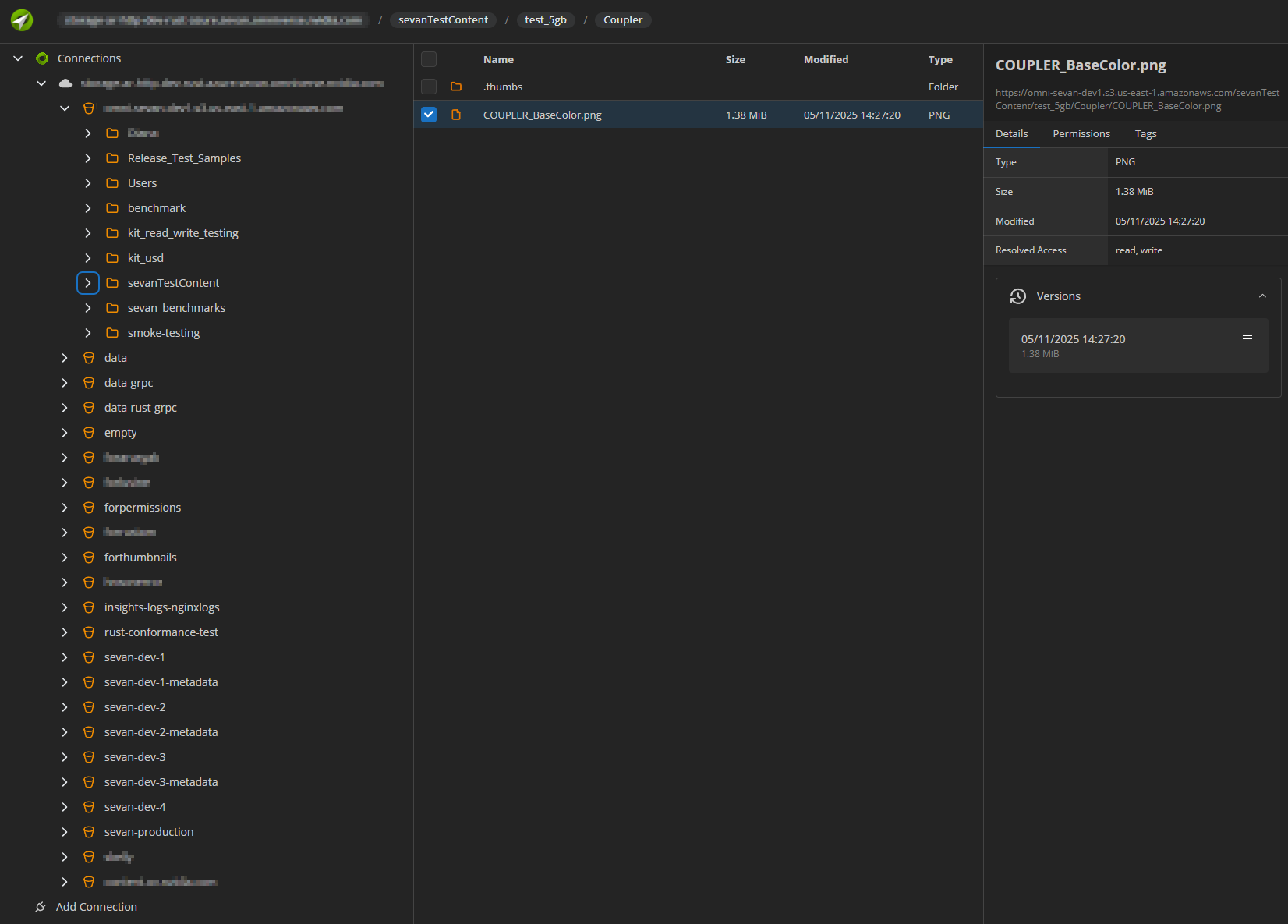The width and height of the screenshot is (1288, 924).
Task: Collapse the Connections tree root
Action: (x=18, y=58)
